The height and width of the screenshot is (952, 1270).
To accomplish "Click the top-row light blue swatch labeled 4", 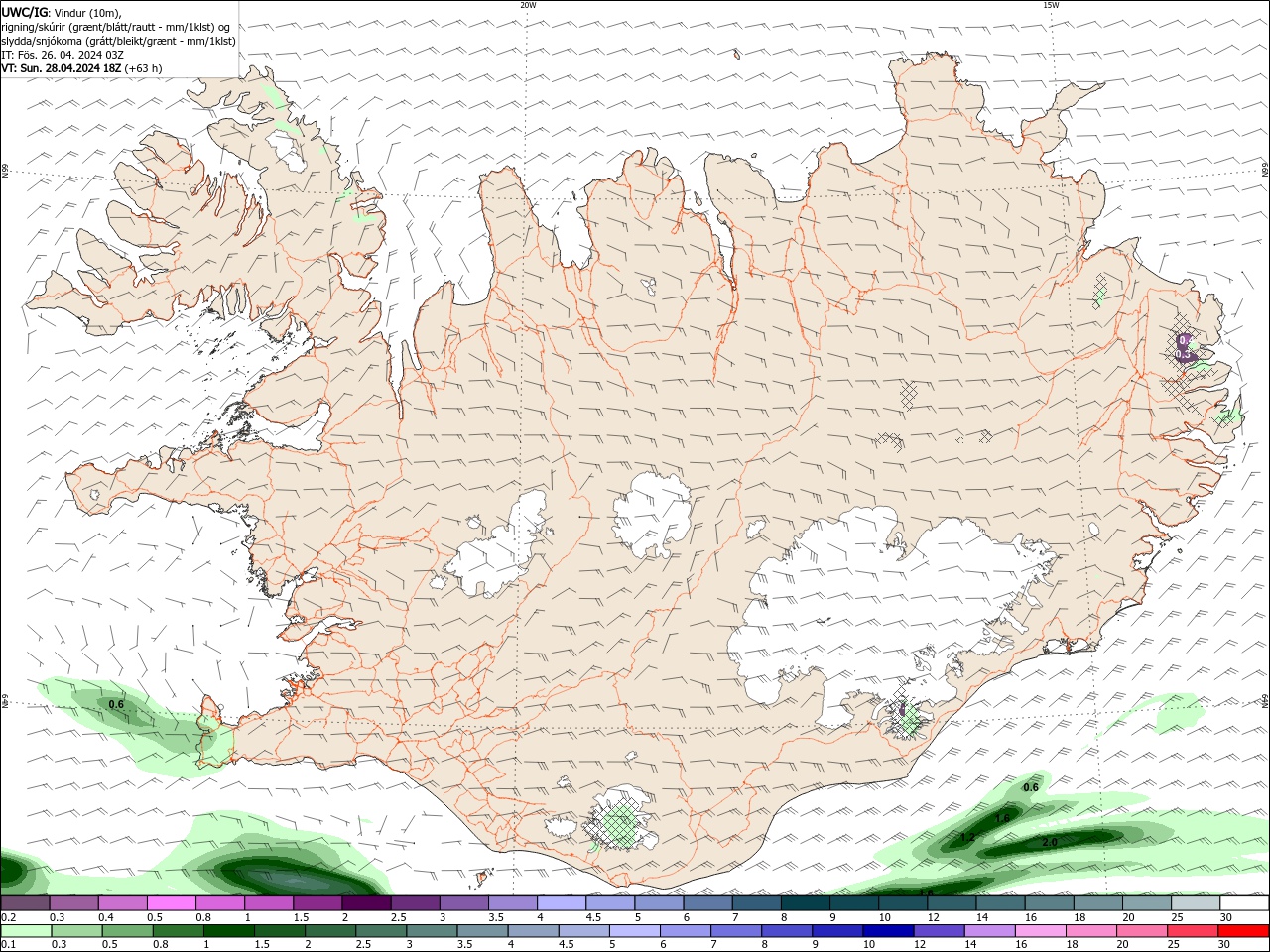I will (561, 903).
